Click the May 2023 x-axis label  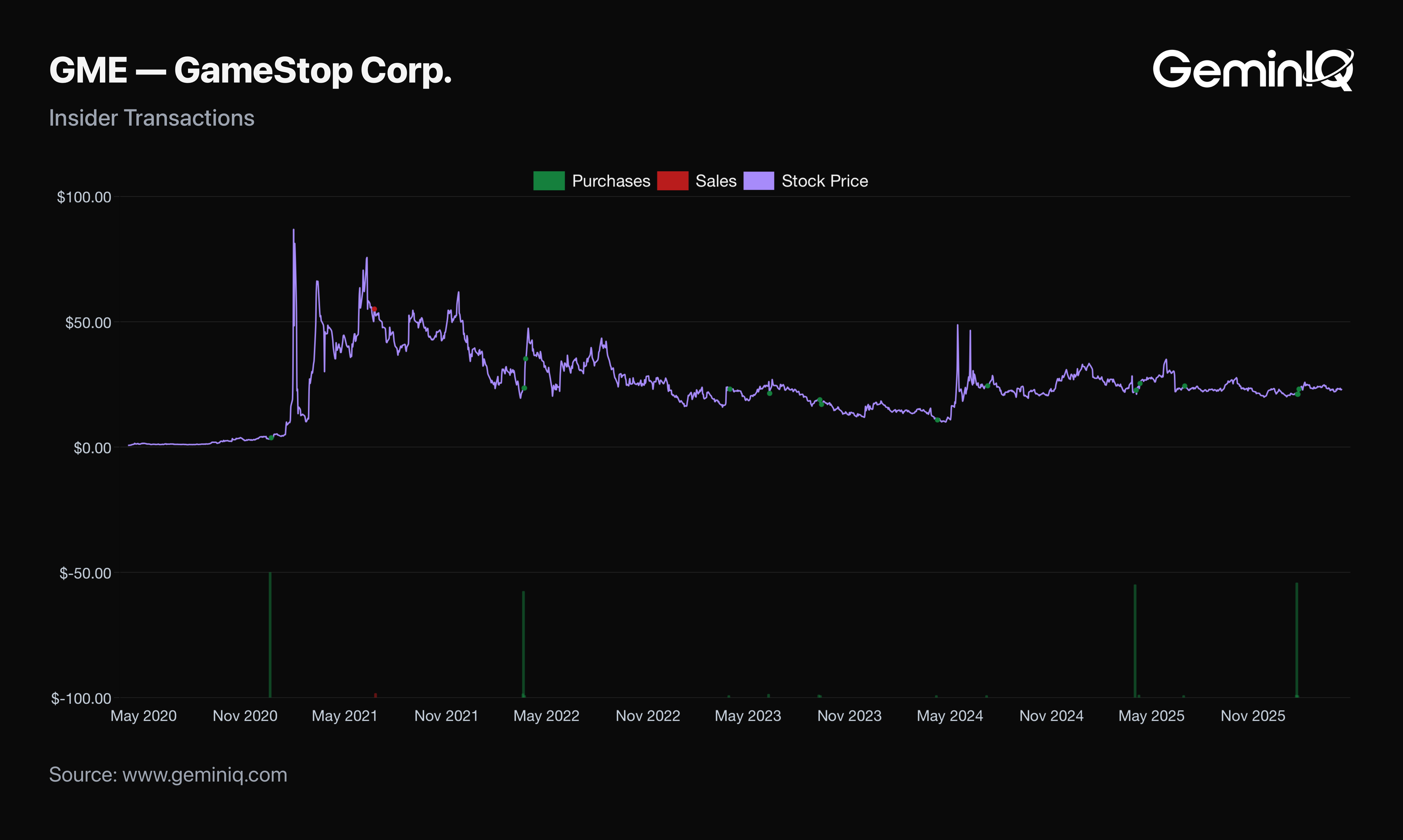point(748,716)
